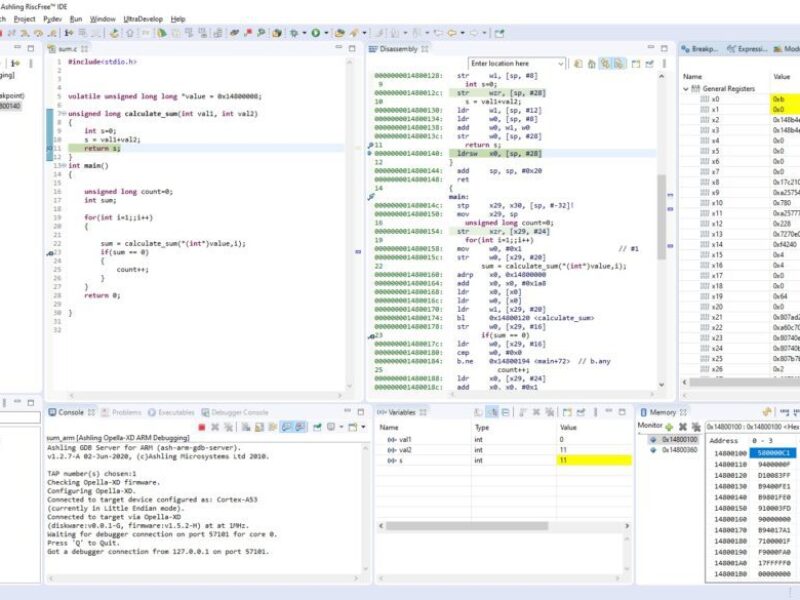
Task: Click the Collapse All icon in the Variables panel
Action: [x=506, y=412]
